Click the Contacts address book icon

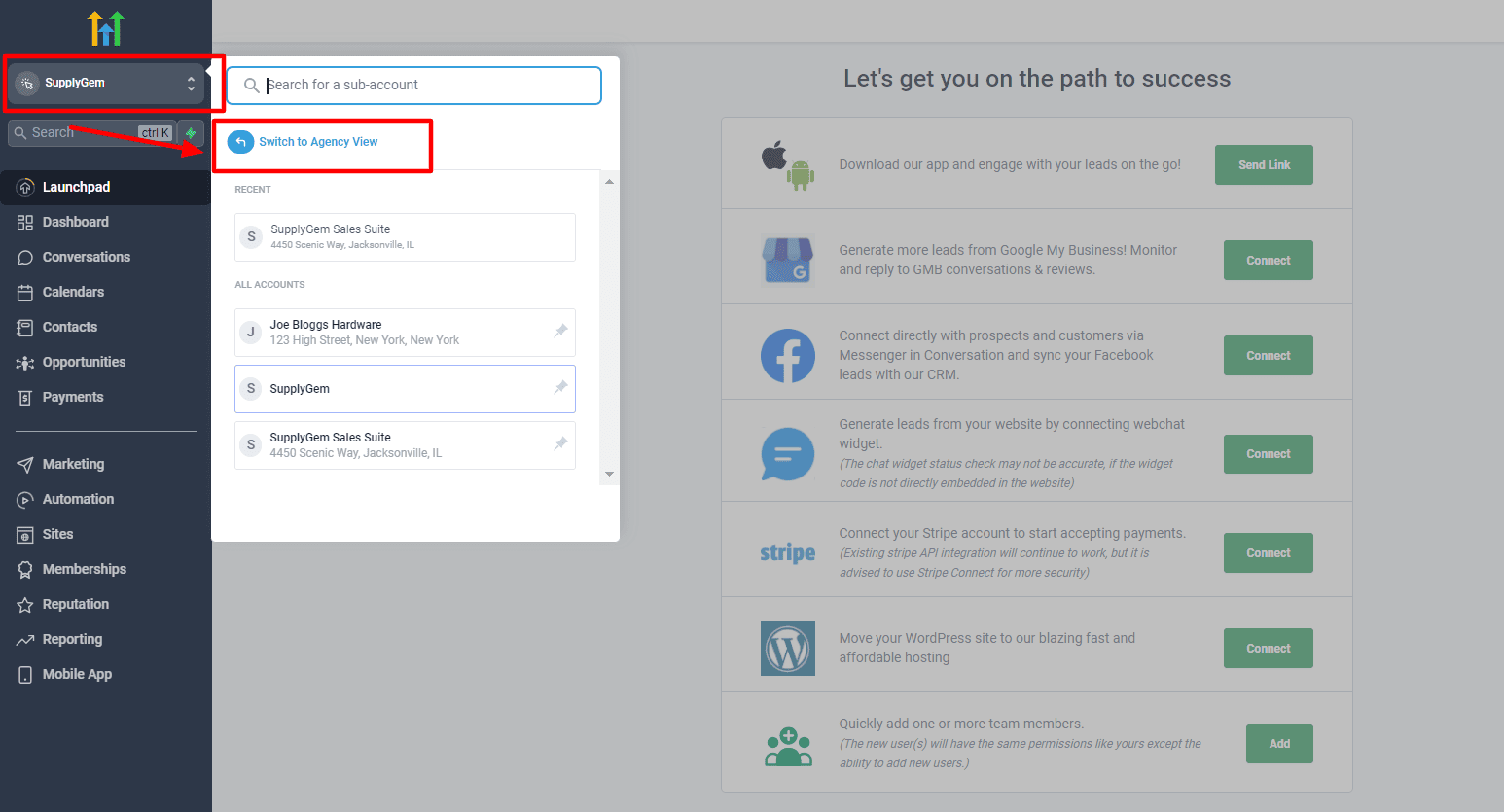point(25,328)
